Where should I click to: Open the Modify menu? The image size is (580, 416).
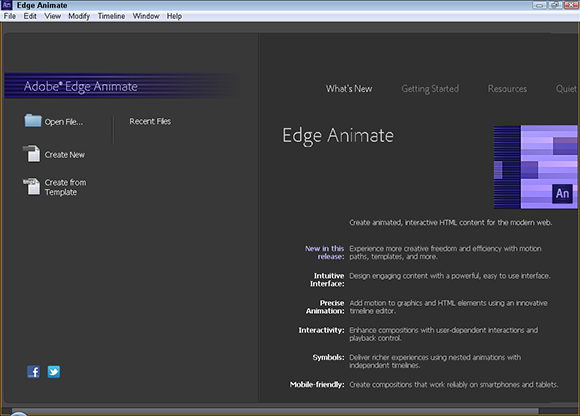click(x=79, y=16)
